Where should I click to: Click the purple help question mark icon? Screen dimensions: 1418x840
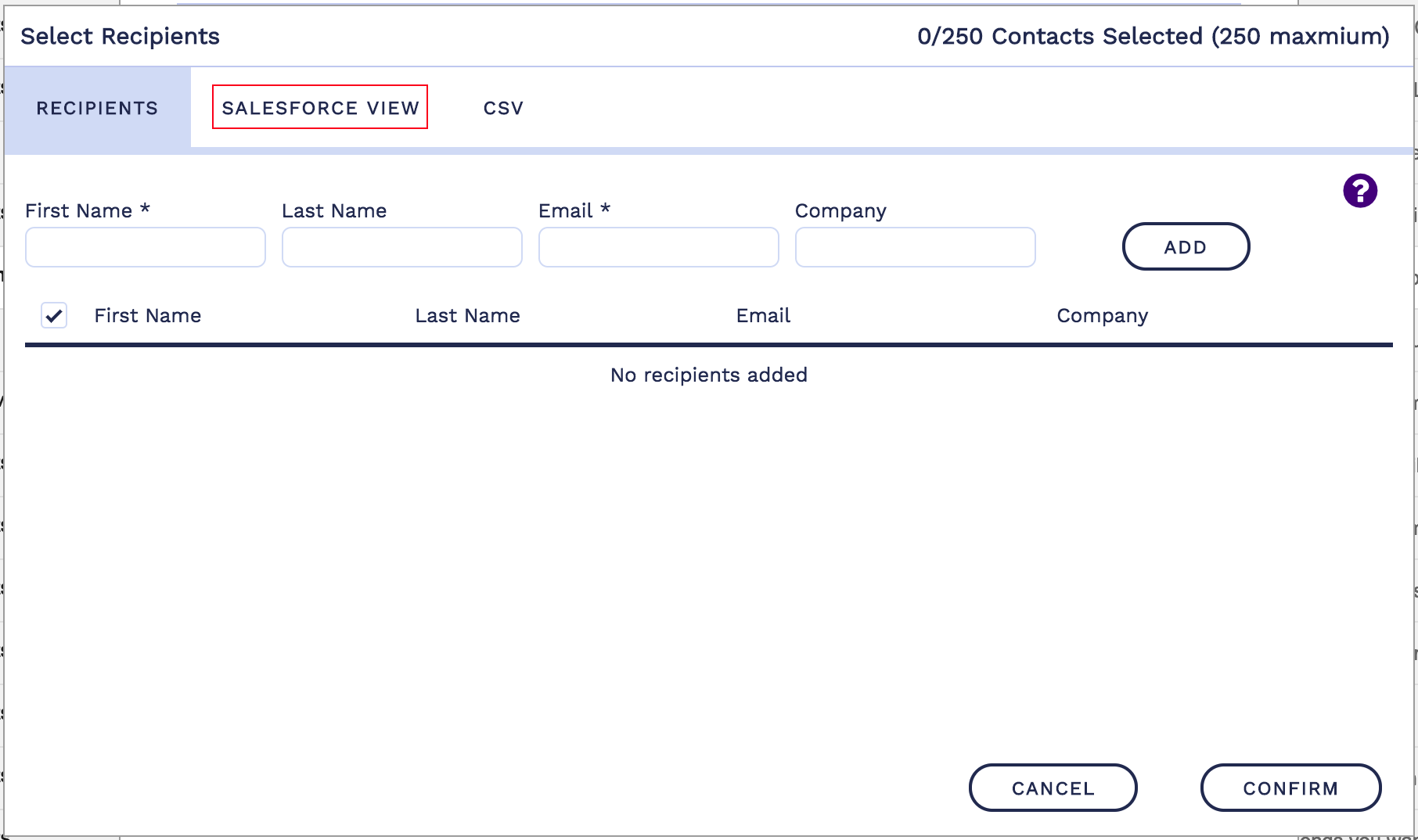pyautogui.click(x=1360, y=191)
